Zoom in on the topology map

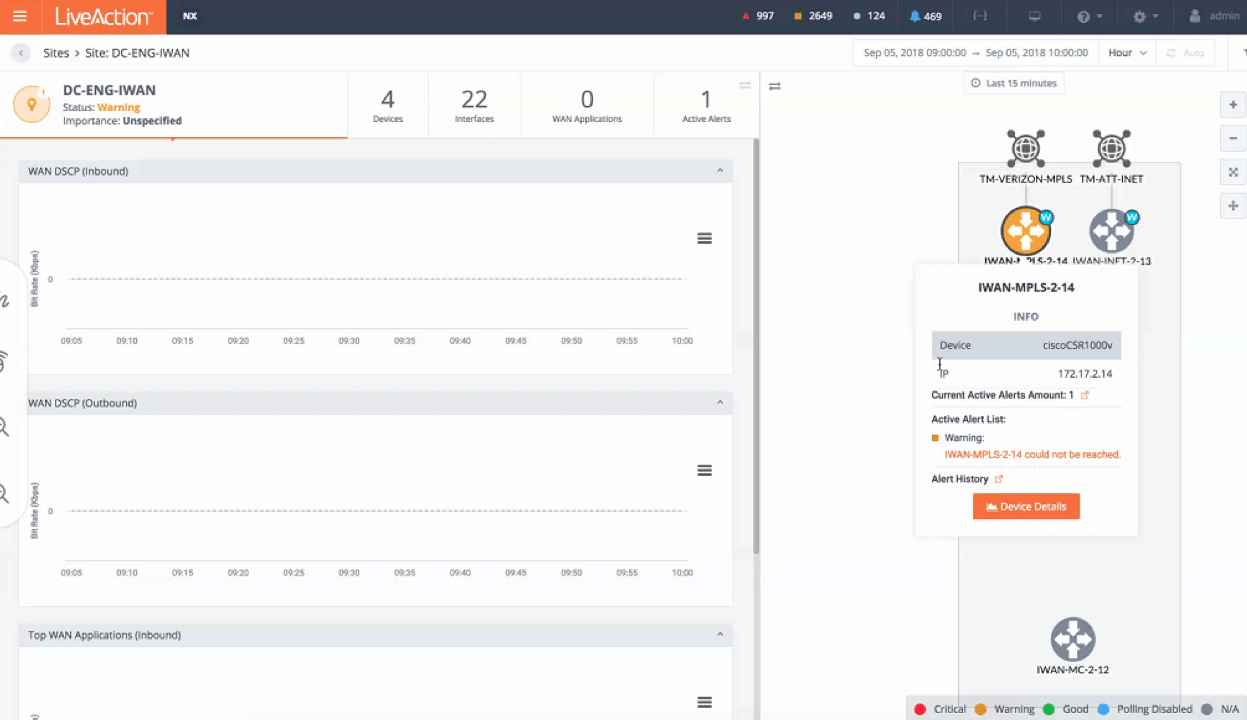1233,105
